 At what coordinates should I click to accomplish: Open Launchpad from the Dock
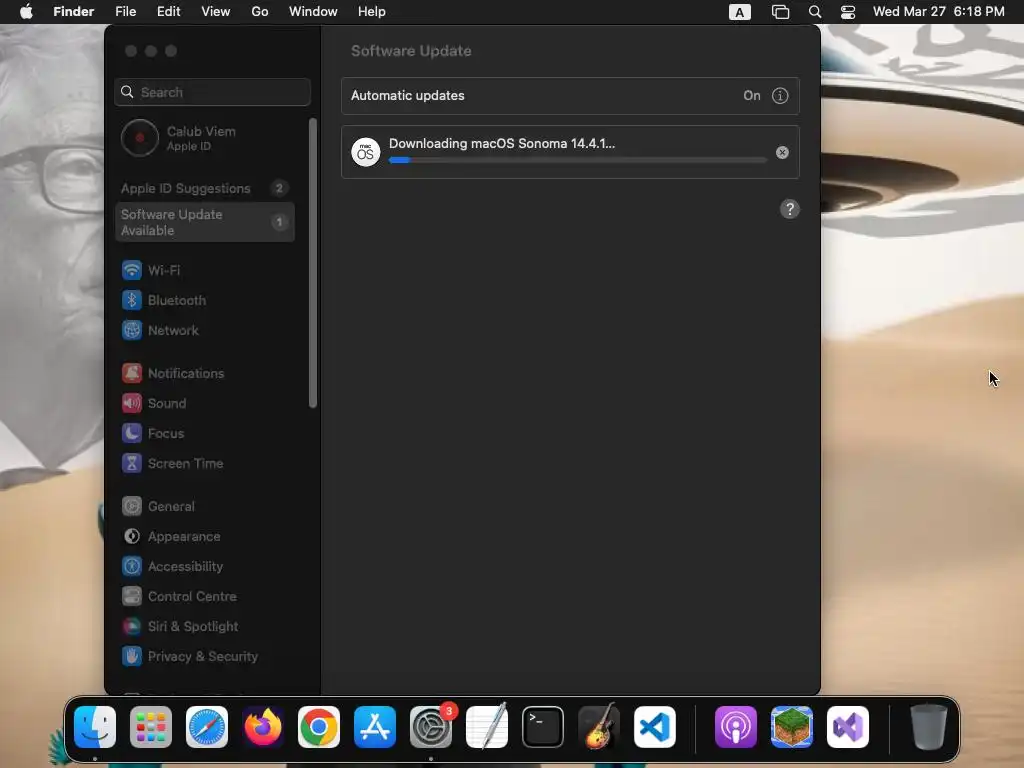click(x=151, y=727)
